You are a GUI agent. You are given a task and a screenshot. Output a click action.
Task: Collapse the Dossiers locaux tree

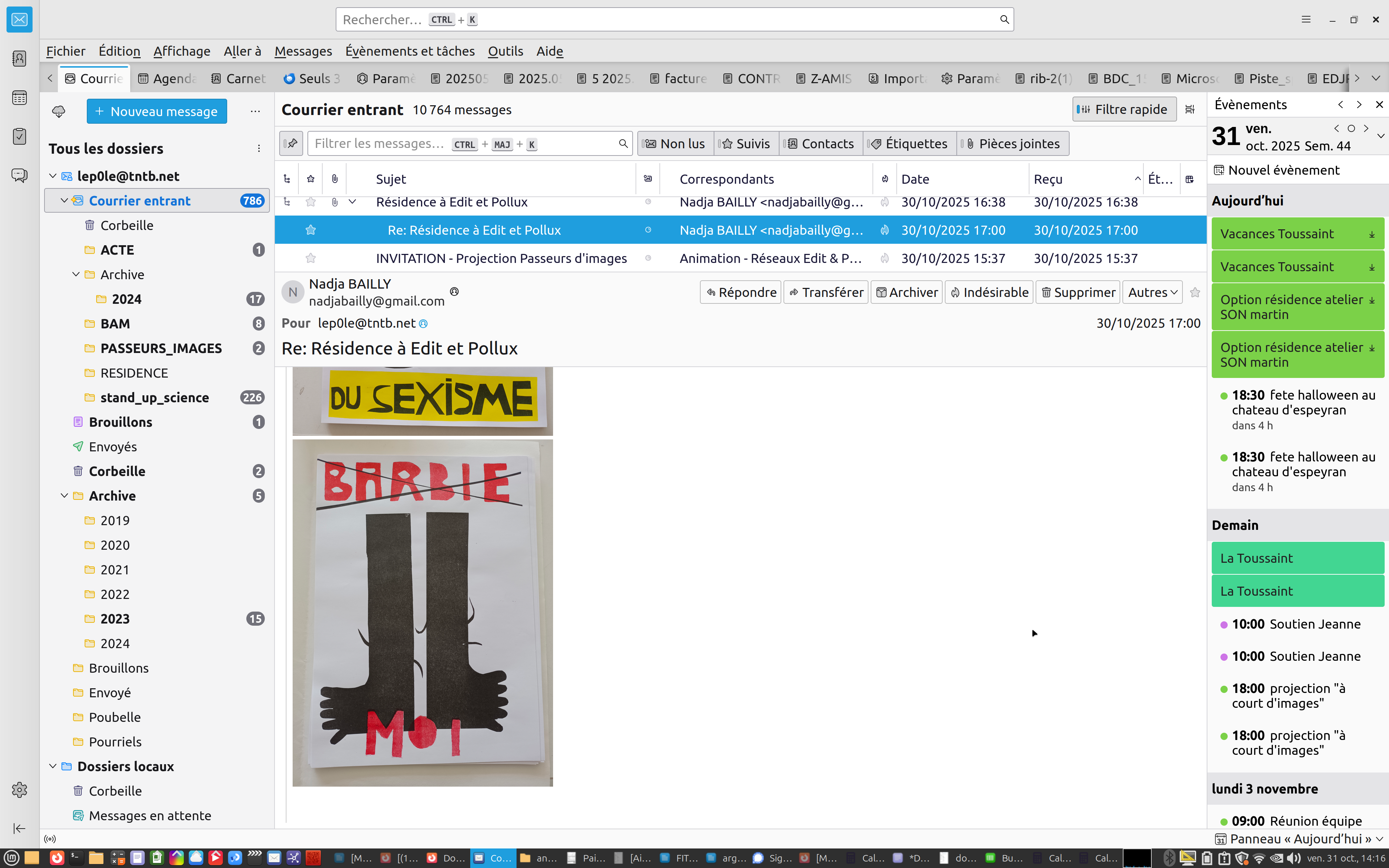coord(53,766)
